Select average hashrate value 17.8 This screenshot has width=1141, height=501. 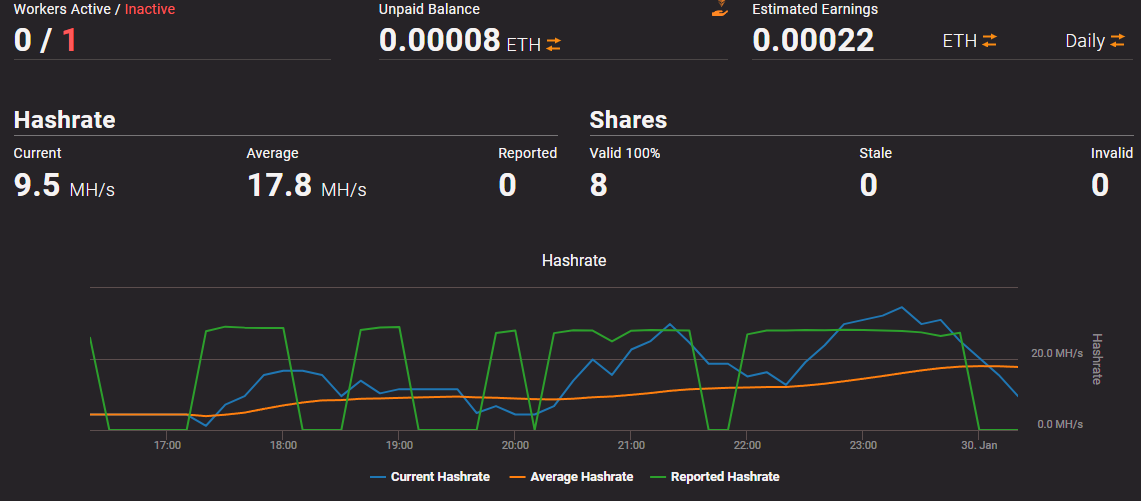pyautogui.click(x=279, y=185)
